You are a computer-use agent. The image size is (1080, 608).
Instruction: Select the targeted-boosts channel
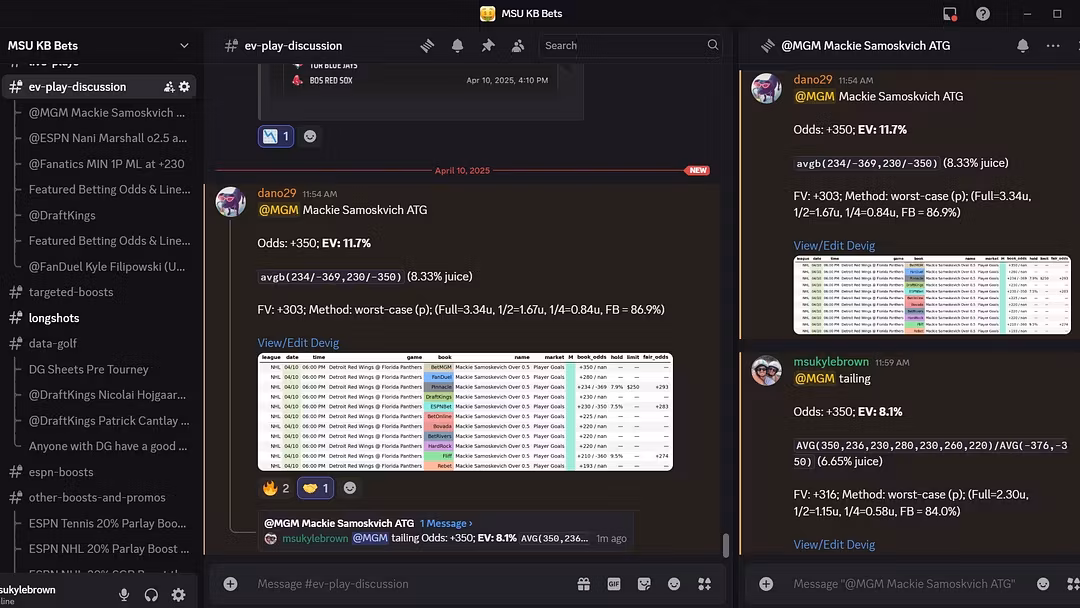point(71,292)
